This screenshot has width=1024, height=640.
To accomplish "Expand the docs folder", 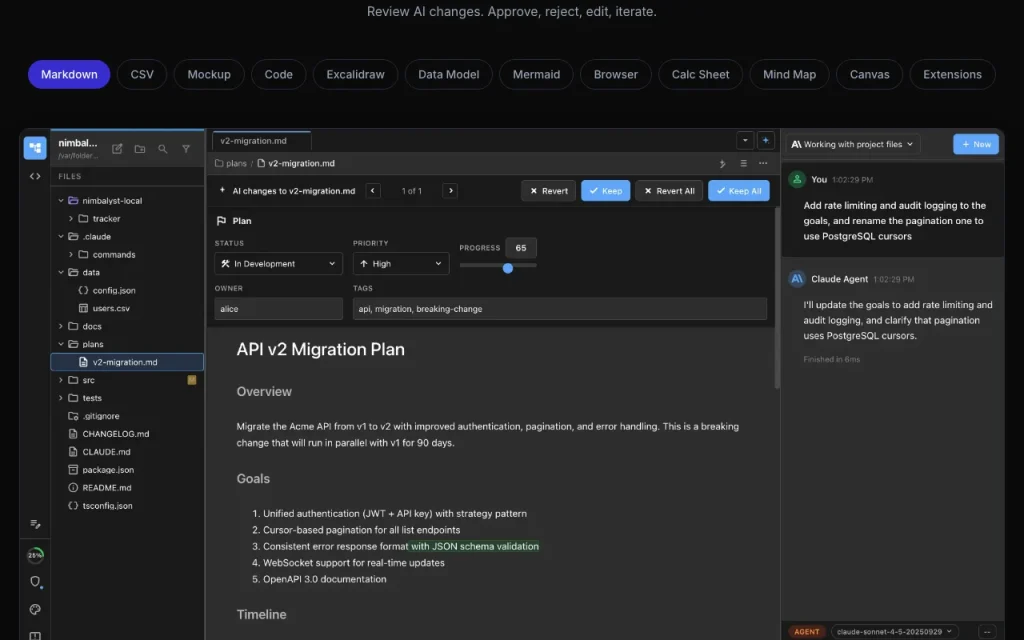I will pyautogui.click(x=61, y=326).
